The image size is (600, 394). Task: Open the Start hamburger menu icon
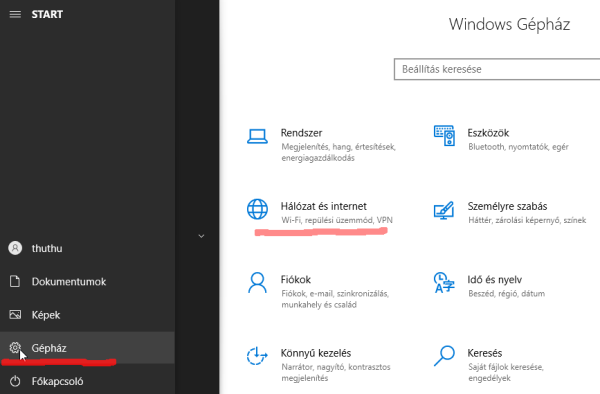click(15, 15)
